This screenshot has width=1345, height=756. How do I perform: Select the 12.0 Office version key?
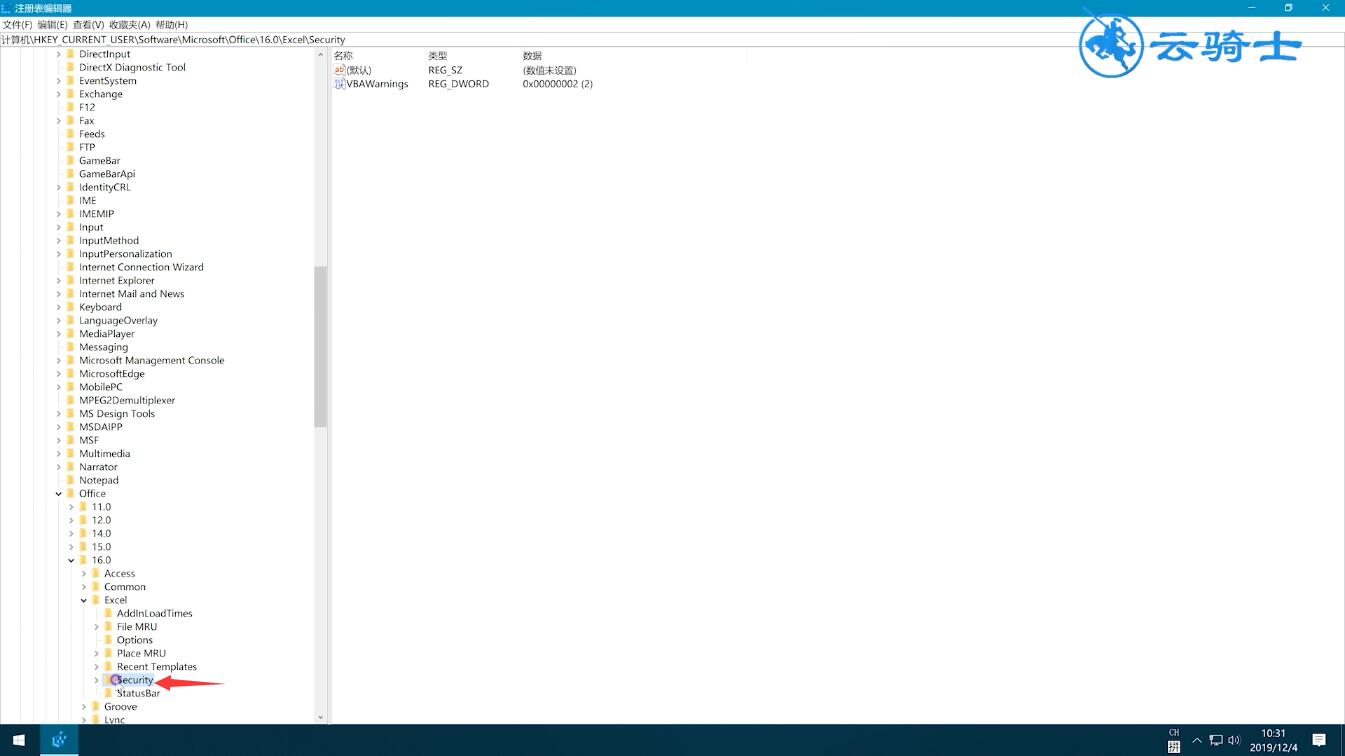101,521
